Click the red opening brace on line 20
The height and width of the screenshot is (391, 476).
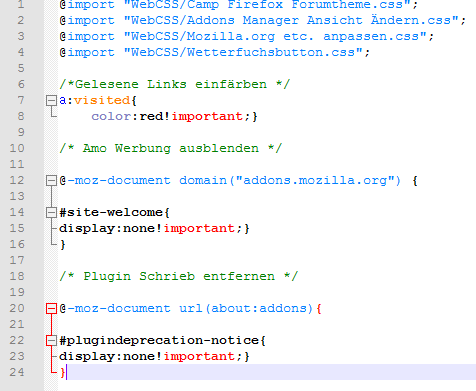coord(319,309)
